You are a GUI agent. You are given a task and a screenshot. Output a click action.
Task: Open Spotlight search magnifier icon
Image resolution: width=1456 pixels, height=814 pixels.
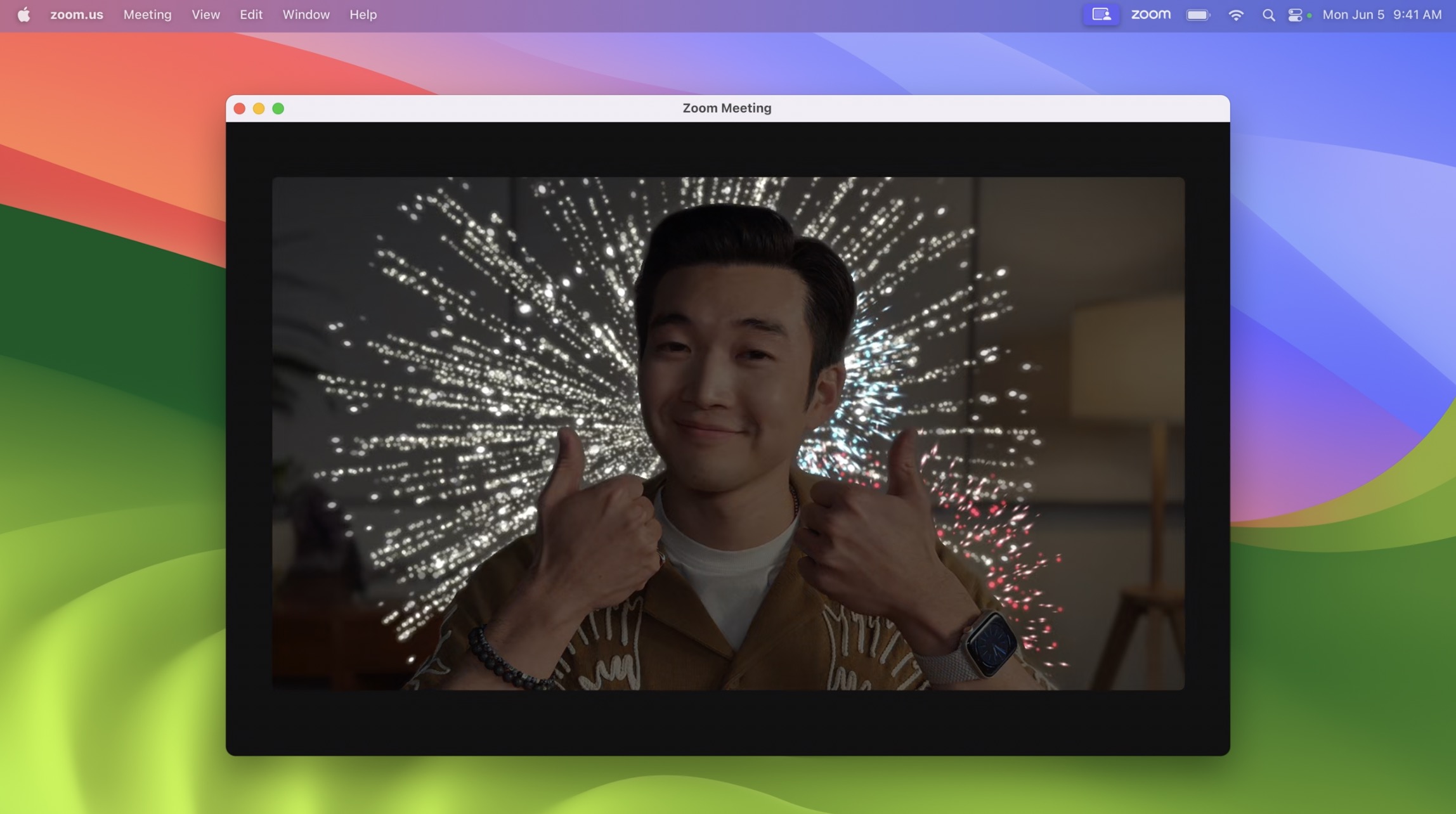click(1268, 15)
